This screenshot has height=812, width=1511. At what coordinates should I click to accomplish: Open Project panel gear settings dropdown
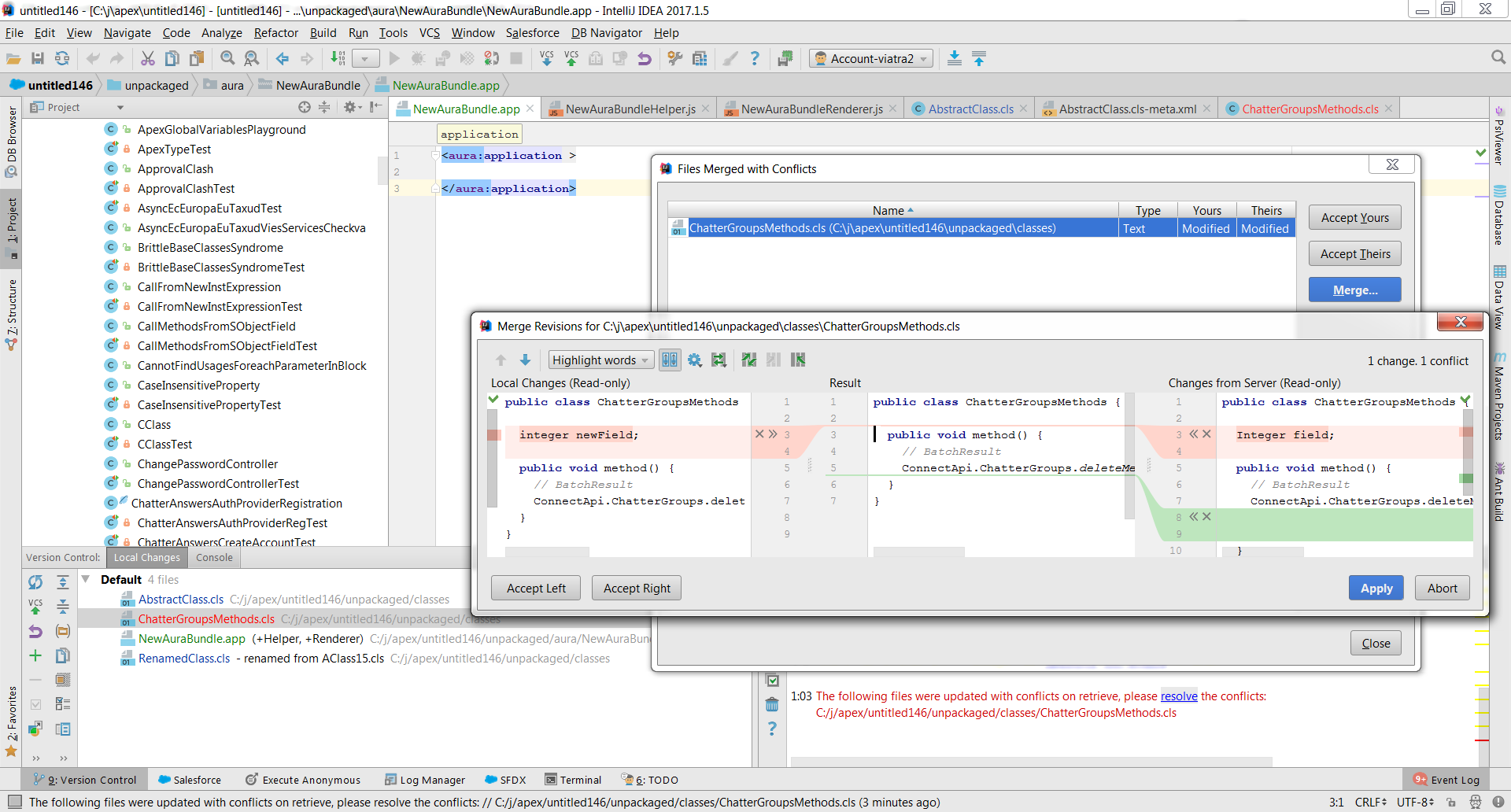[x=353, y=107]
